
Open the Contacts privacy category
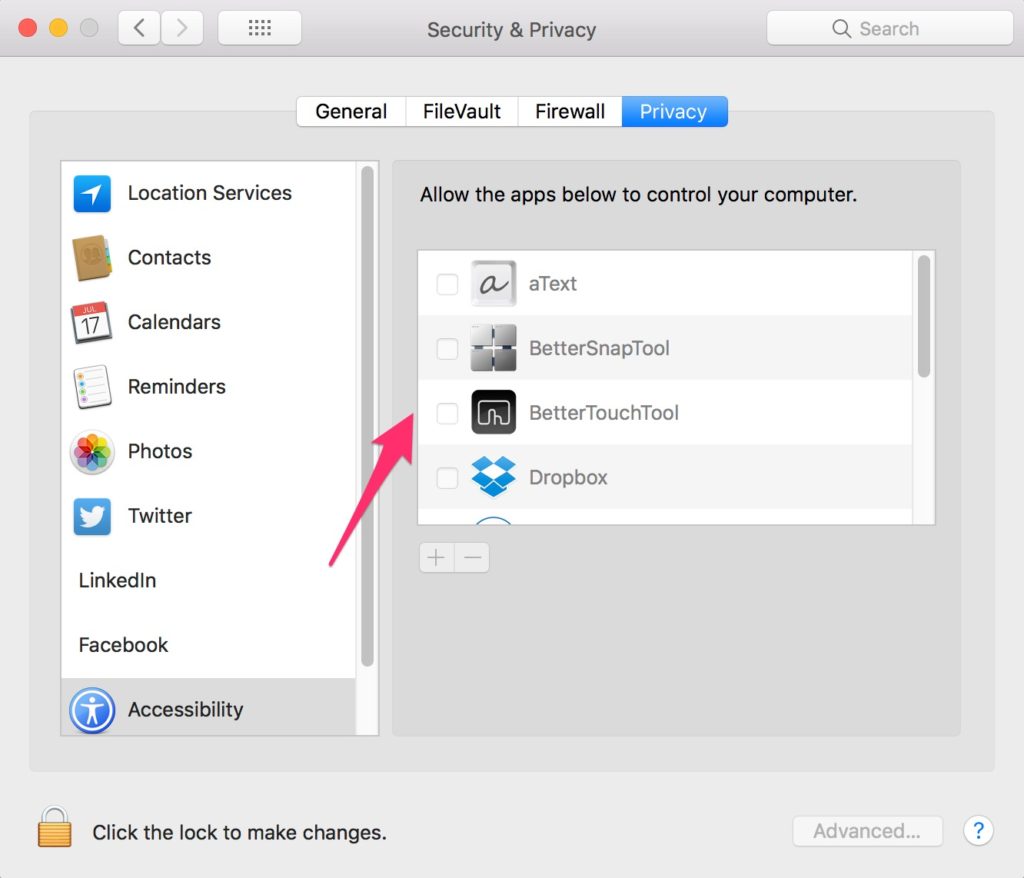(208, 257)
